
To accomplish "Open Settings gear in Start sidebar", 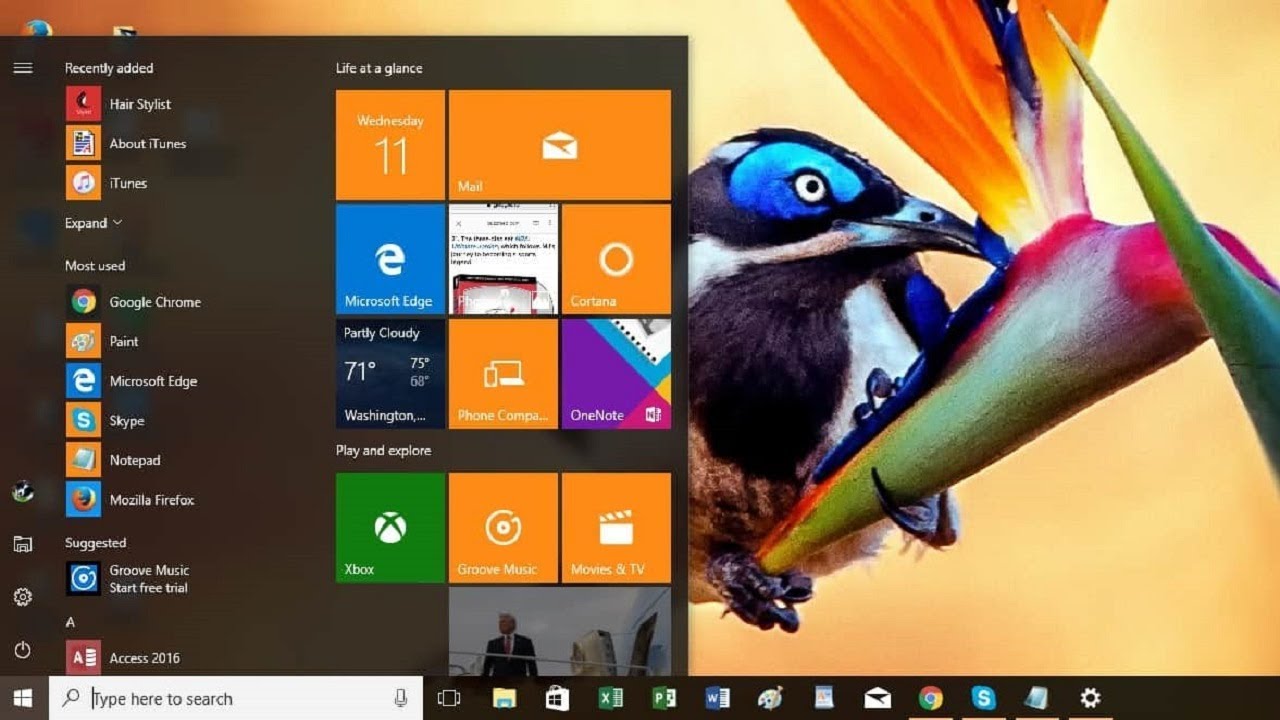I will pos(22,597).
